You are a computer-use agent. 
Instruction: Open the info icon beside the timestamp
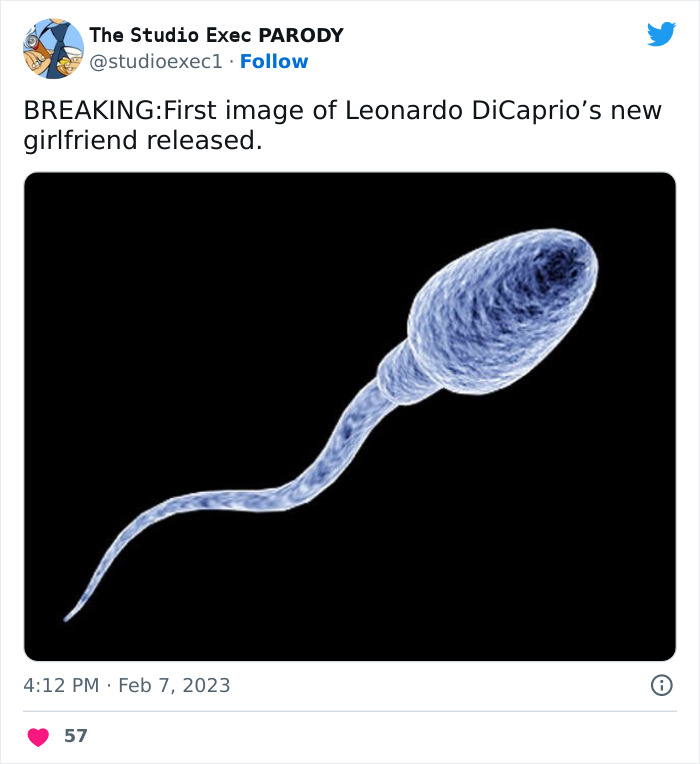661,686
